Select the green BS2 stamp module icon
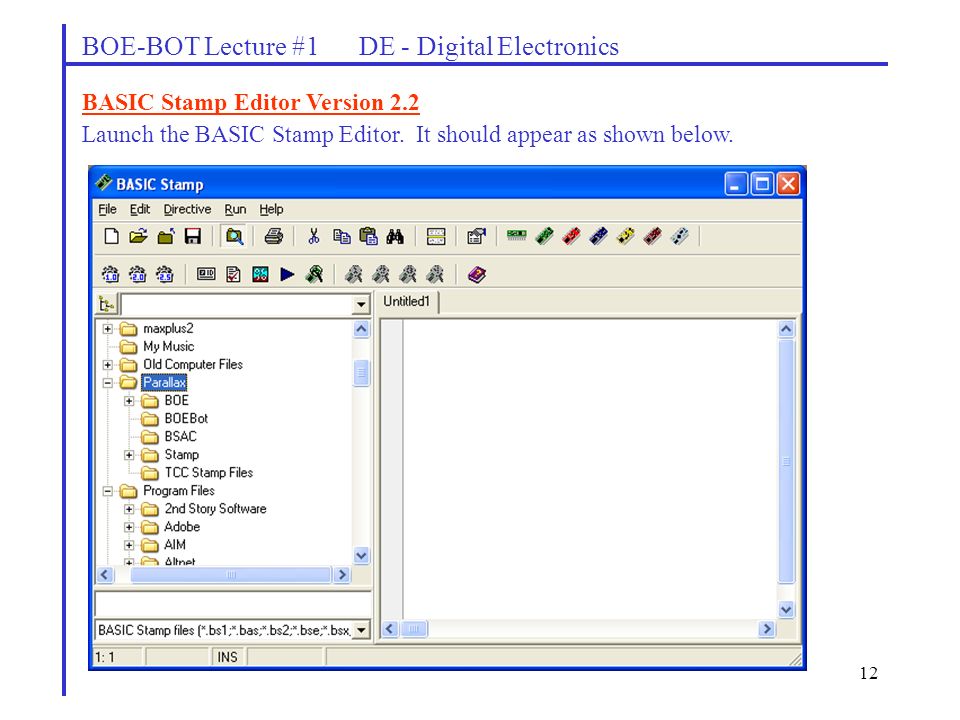The image size is (960, 720). tap(544, 236)
